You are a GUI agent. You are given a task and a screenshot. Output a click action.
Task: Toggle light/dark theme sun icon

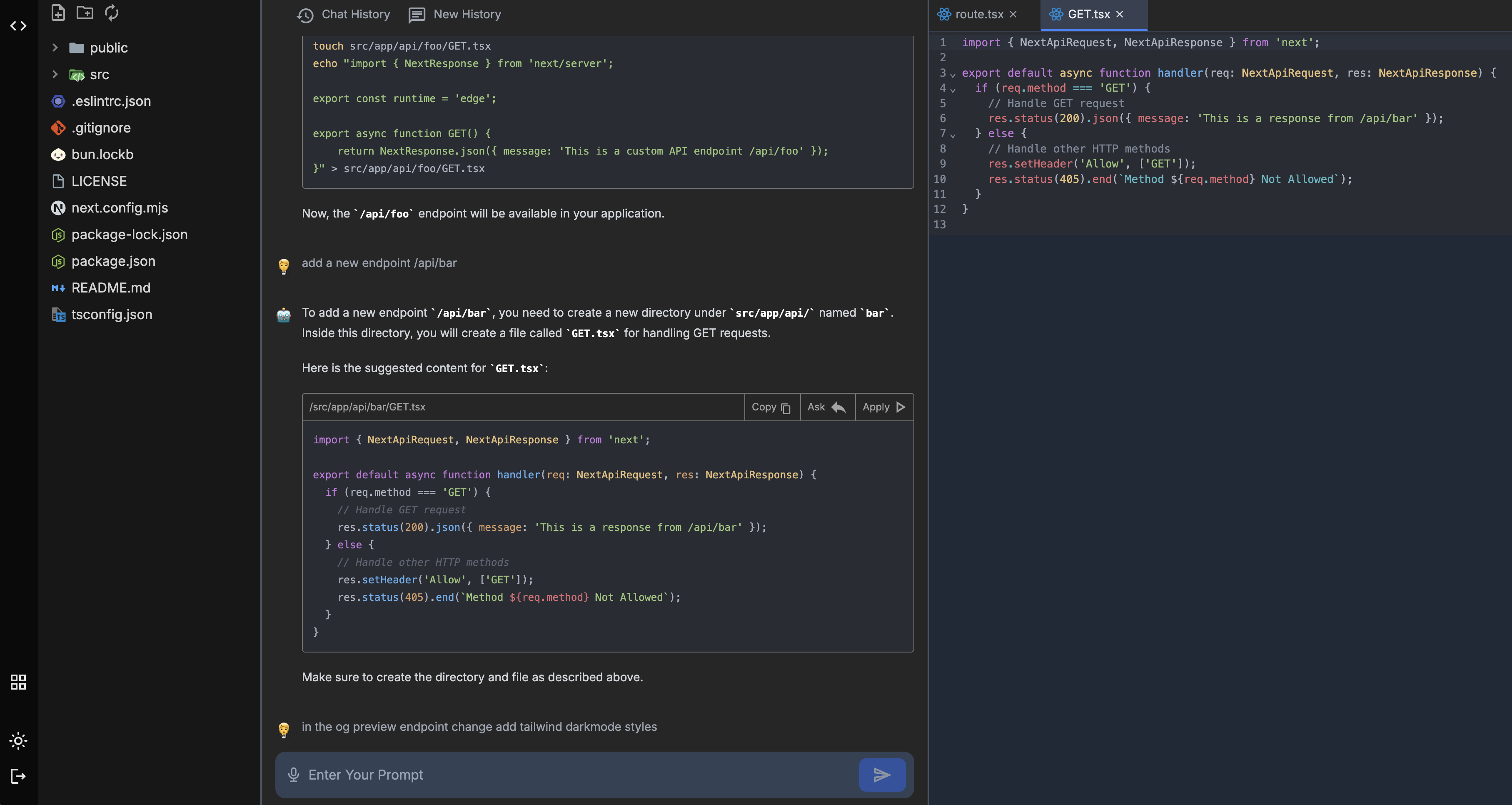click(18, 740)
